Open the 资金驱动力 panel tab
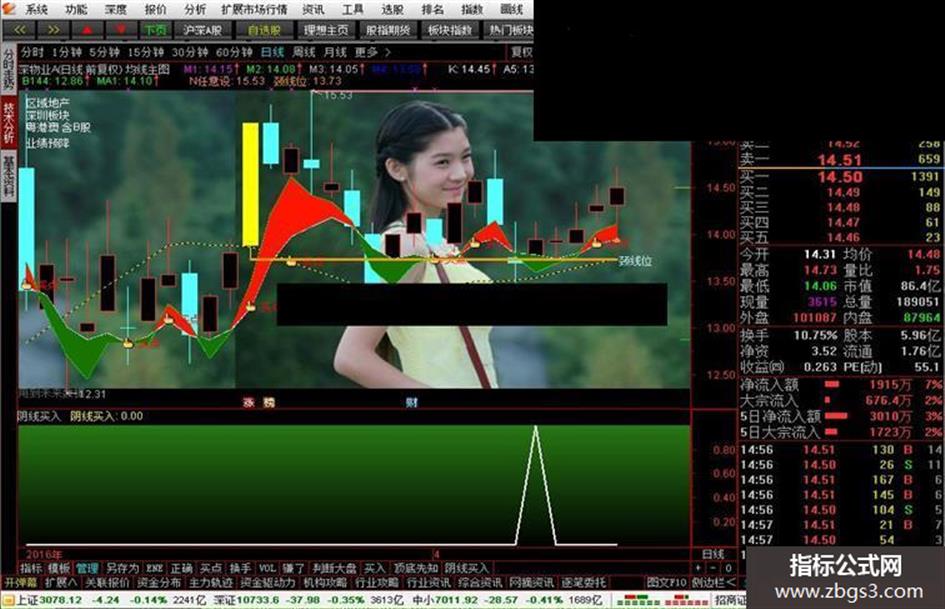Screen dimensions: 945x609 pos(268,582)
